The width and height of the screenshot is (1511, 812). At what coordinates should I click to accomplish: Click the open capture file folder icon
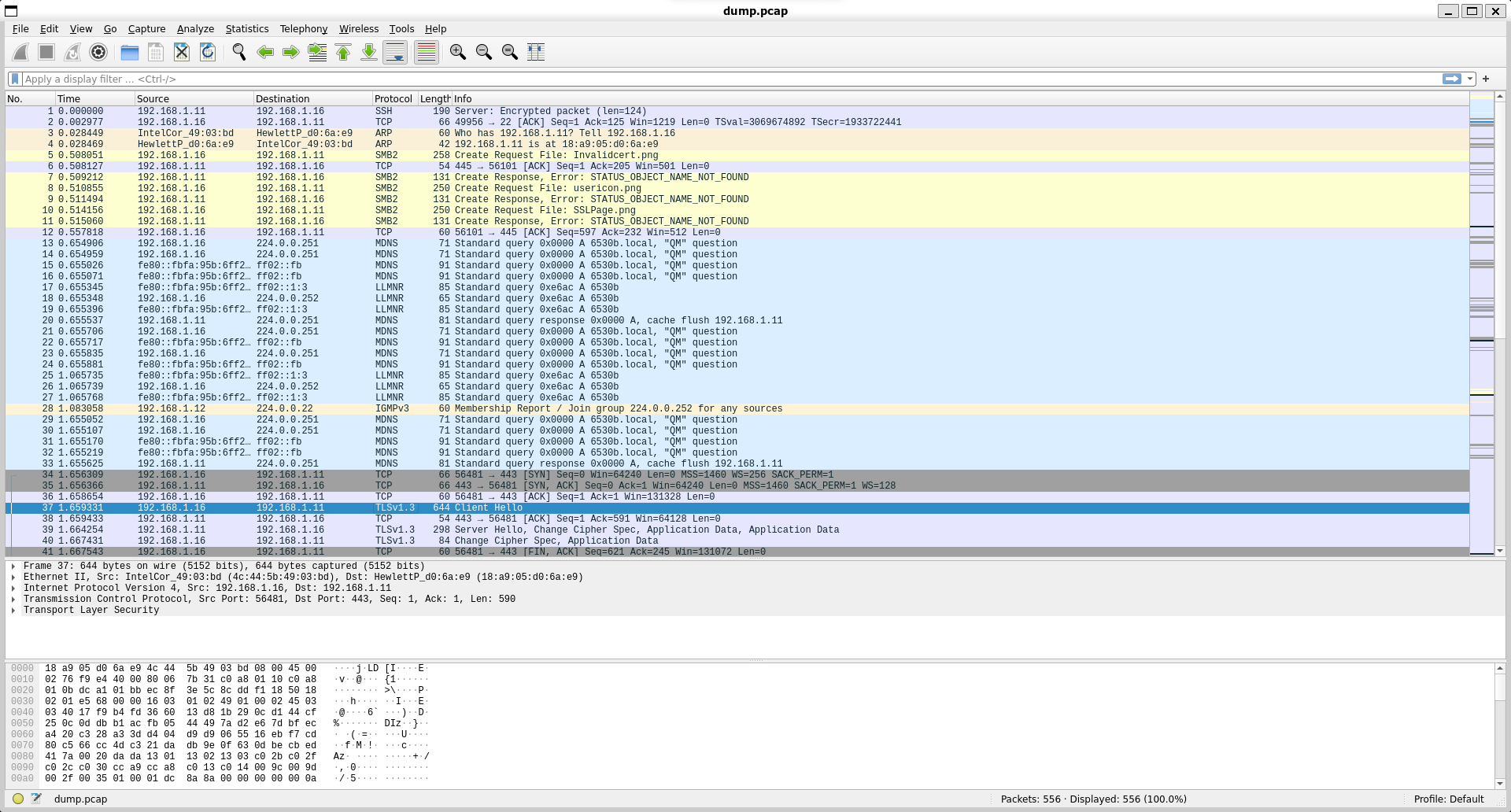coord(130,52)
